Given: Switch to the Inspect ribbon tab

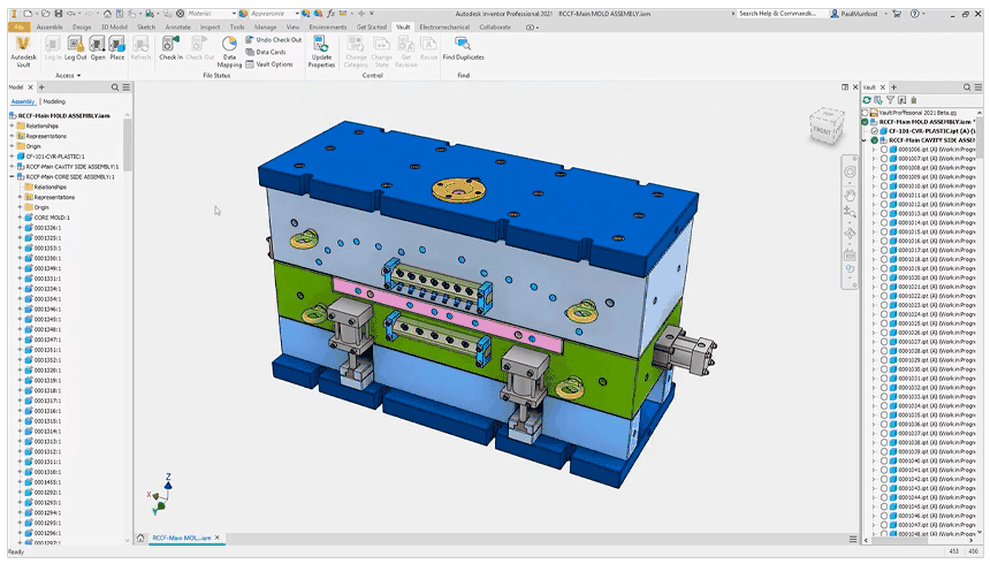Looking at the screenshot, I should pyautogui.click(x=210, y=27).
